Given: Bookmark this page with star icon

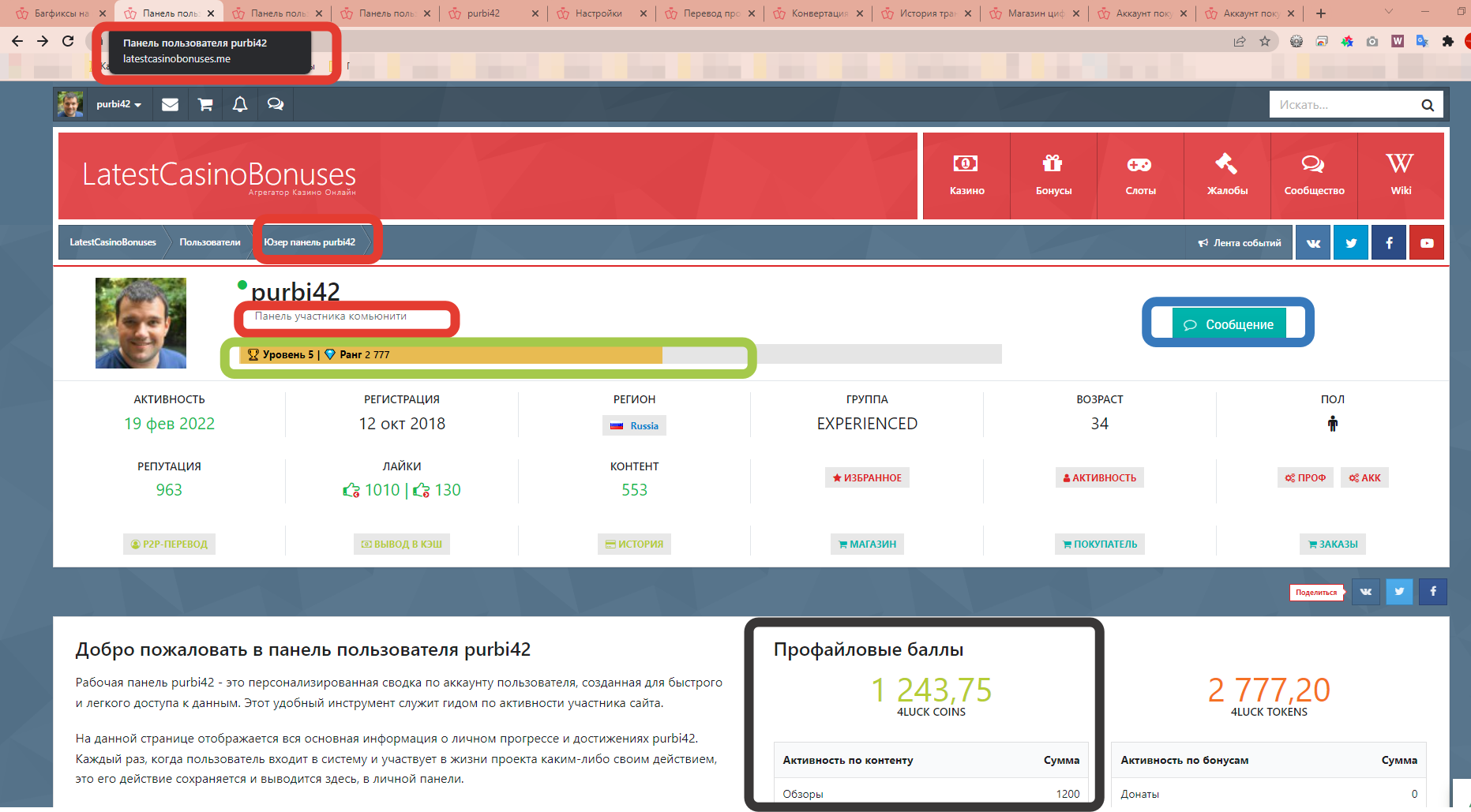Looking at the screenshot, I should [x=1265, y=41].
